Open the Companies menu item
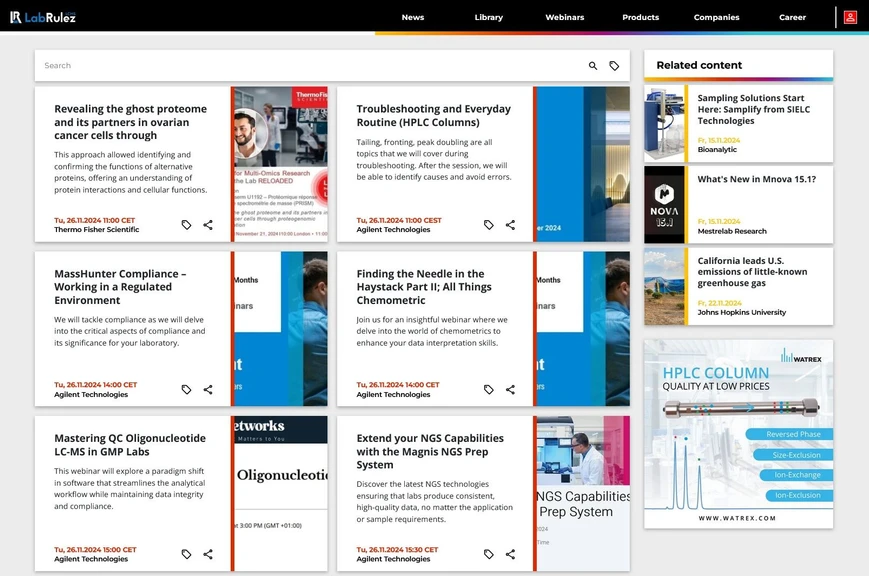This screenshot has width=869, height=576. (717, 17)
